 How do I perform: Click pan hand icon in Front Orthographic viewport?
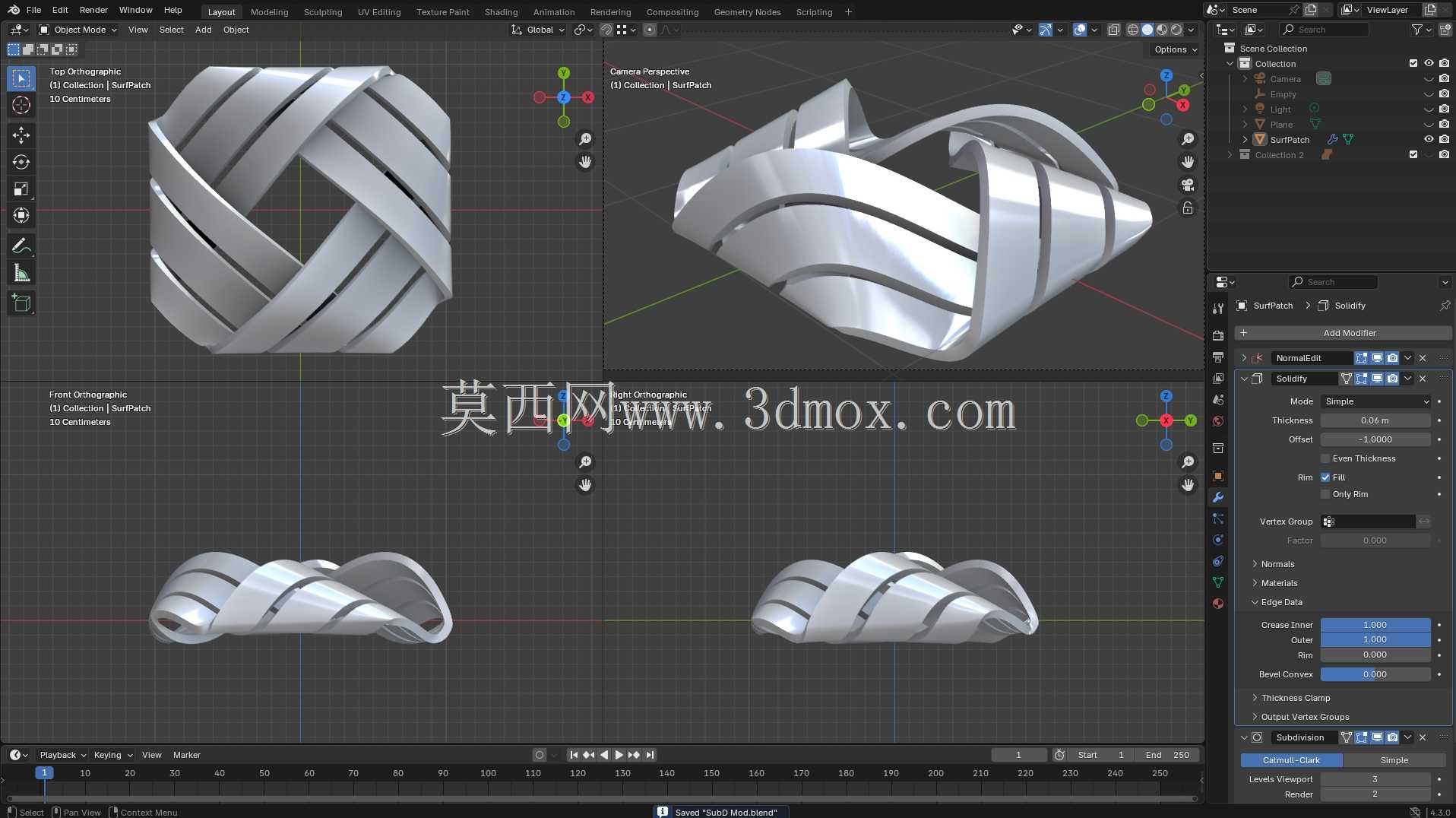585,485
